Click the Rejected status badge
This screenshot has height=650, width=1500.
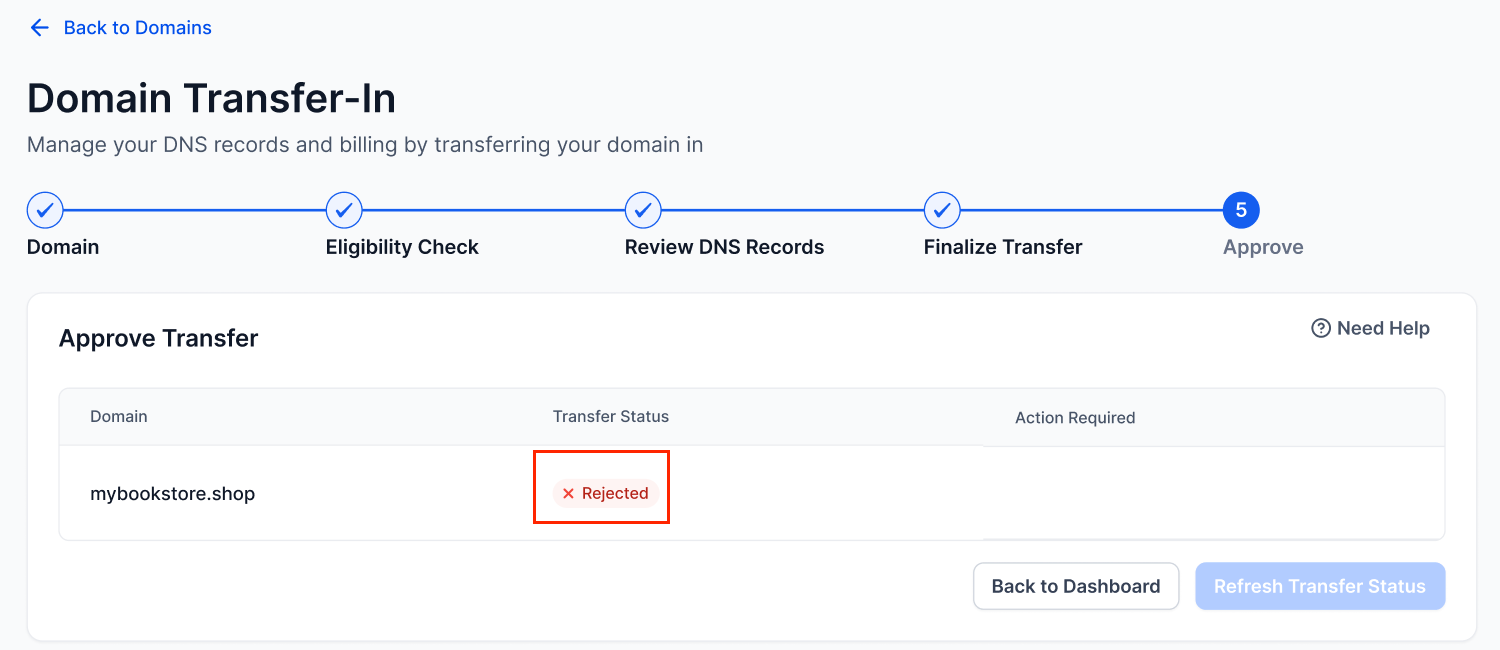[605, 493]
